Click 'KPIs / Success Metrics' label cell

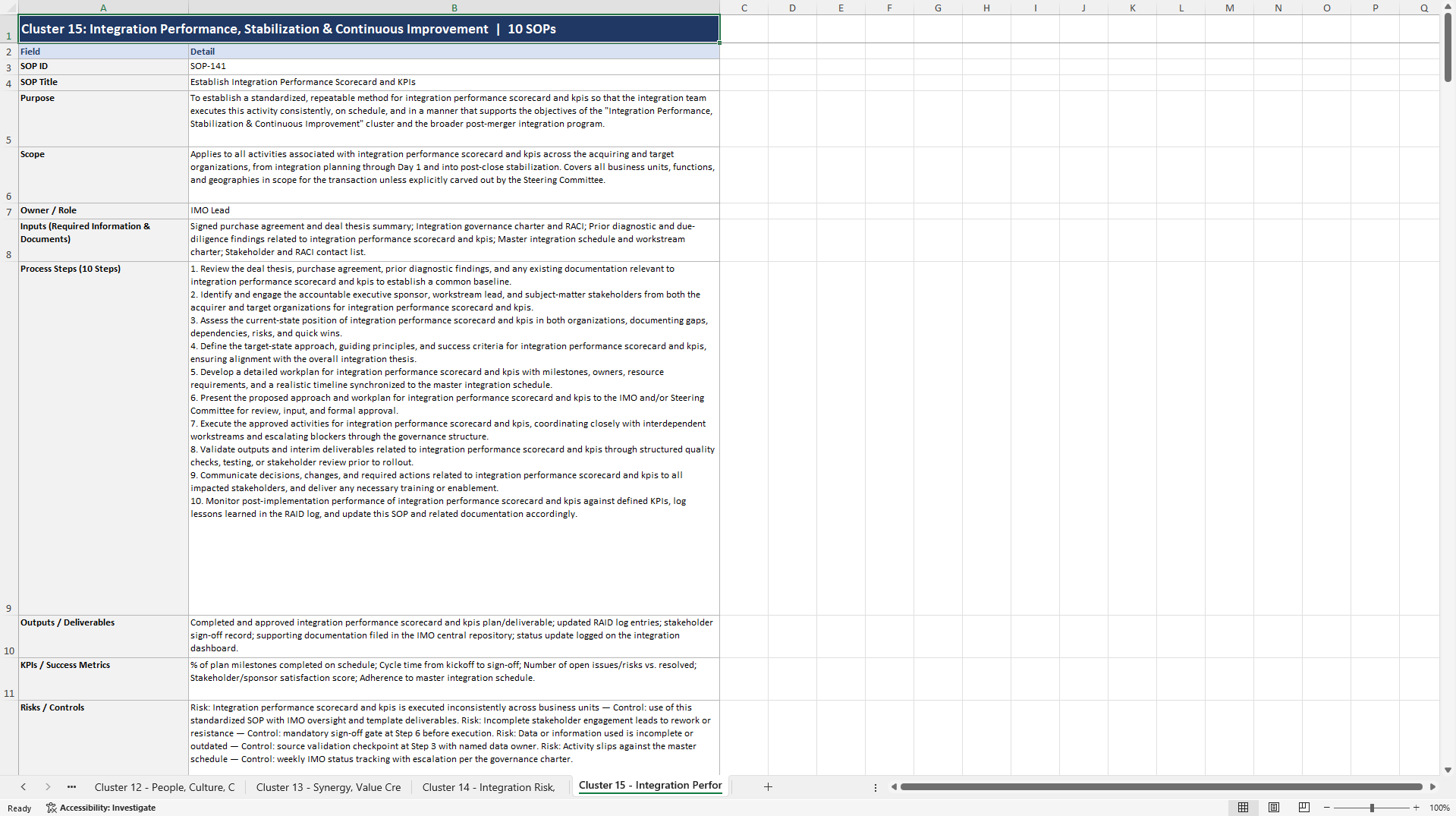pyautogui.click(x=103, y=679)
